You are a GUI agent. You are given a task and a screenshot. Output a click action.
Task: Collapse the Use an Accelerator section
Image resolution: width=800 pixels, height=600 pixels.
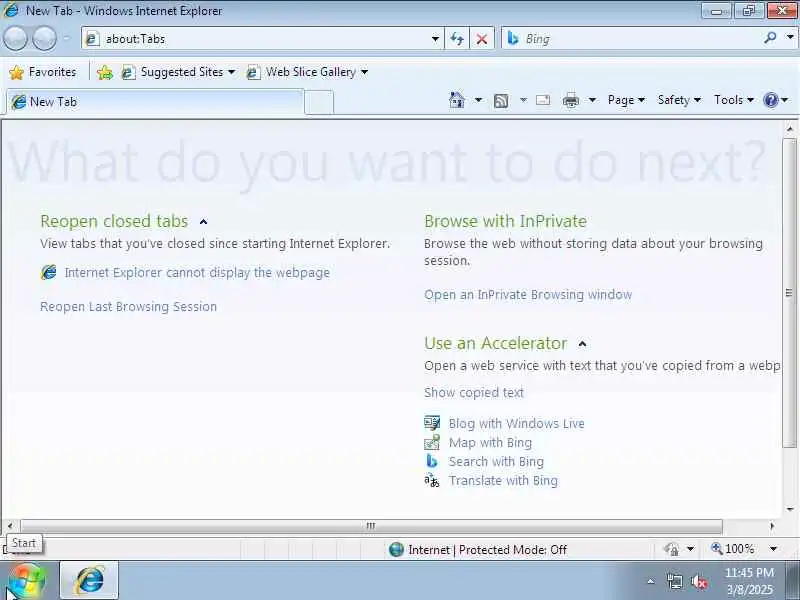582,344
